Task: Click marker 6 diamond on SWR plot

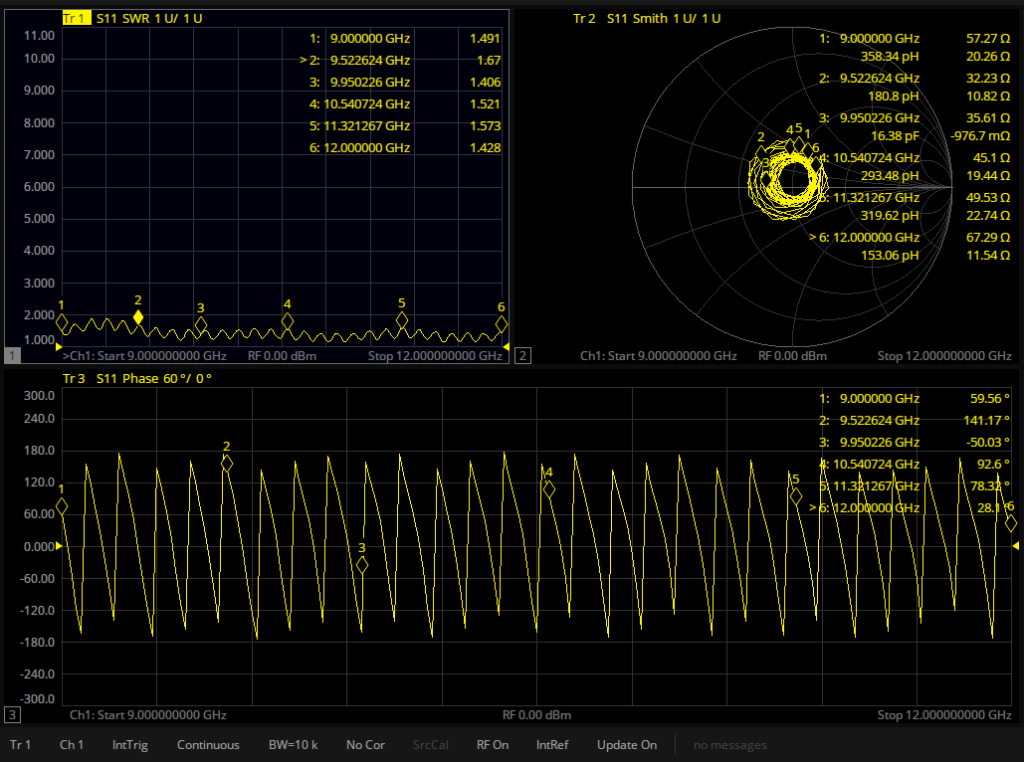Action: [x=501, y=324]
